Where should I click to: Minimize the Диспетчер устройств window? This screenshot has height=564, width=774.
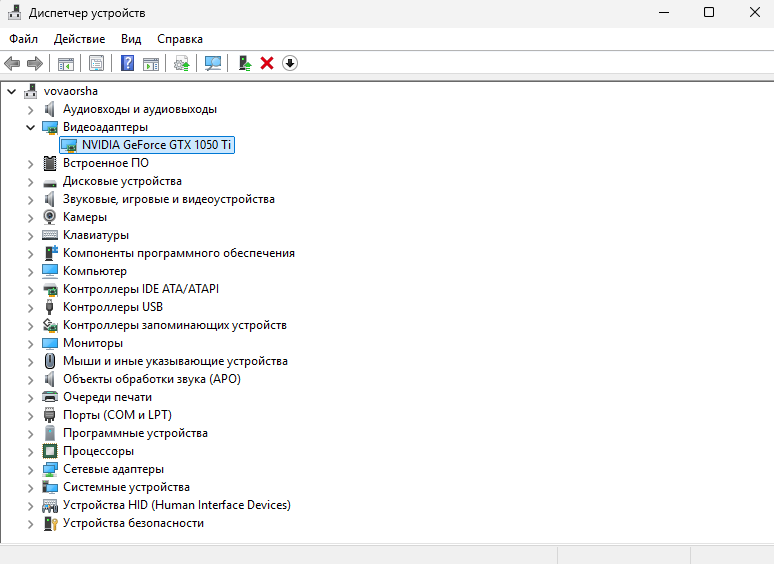pos(664,12)
